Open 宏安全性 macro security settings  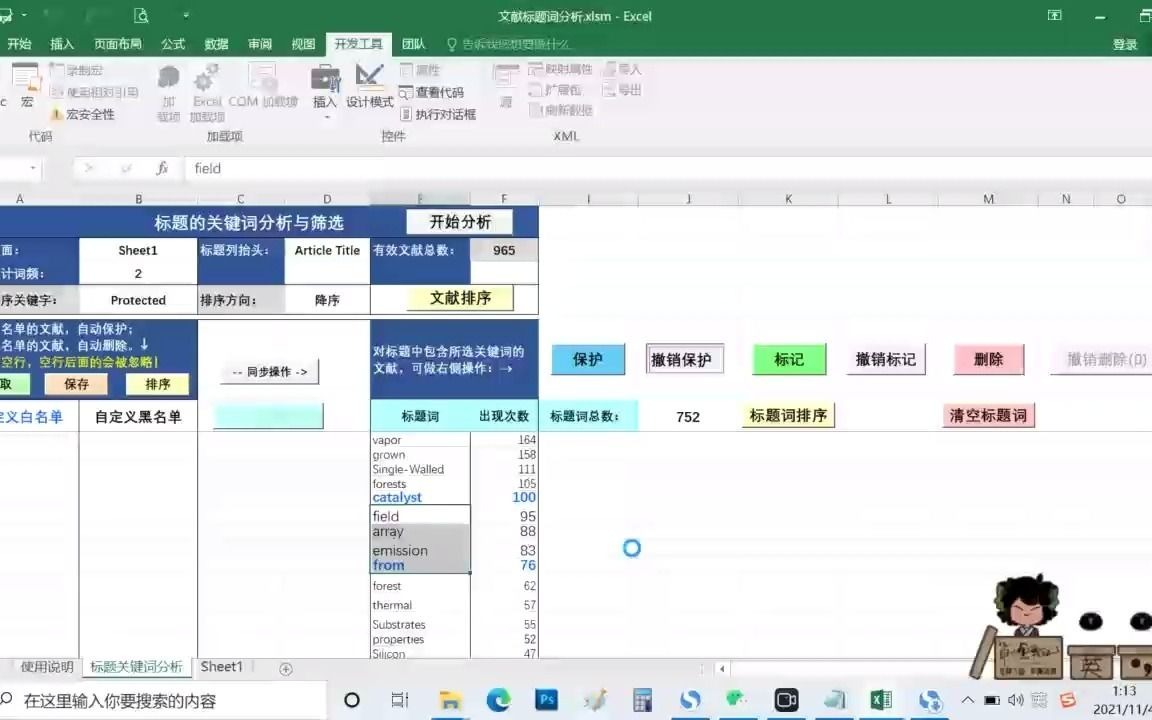click(x=88, y=114)
